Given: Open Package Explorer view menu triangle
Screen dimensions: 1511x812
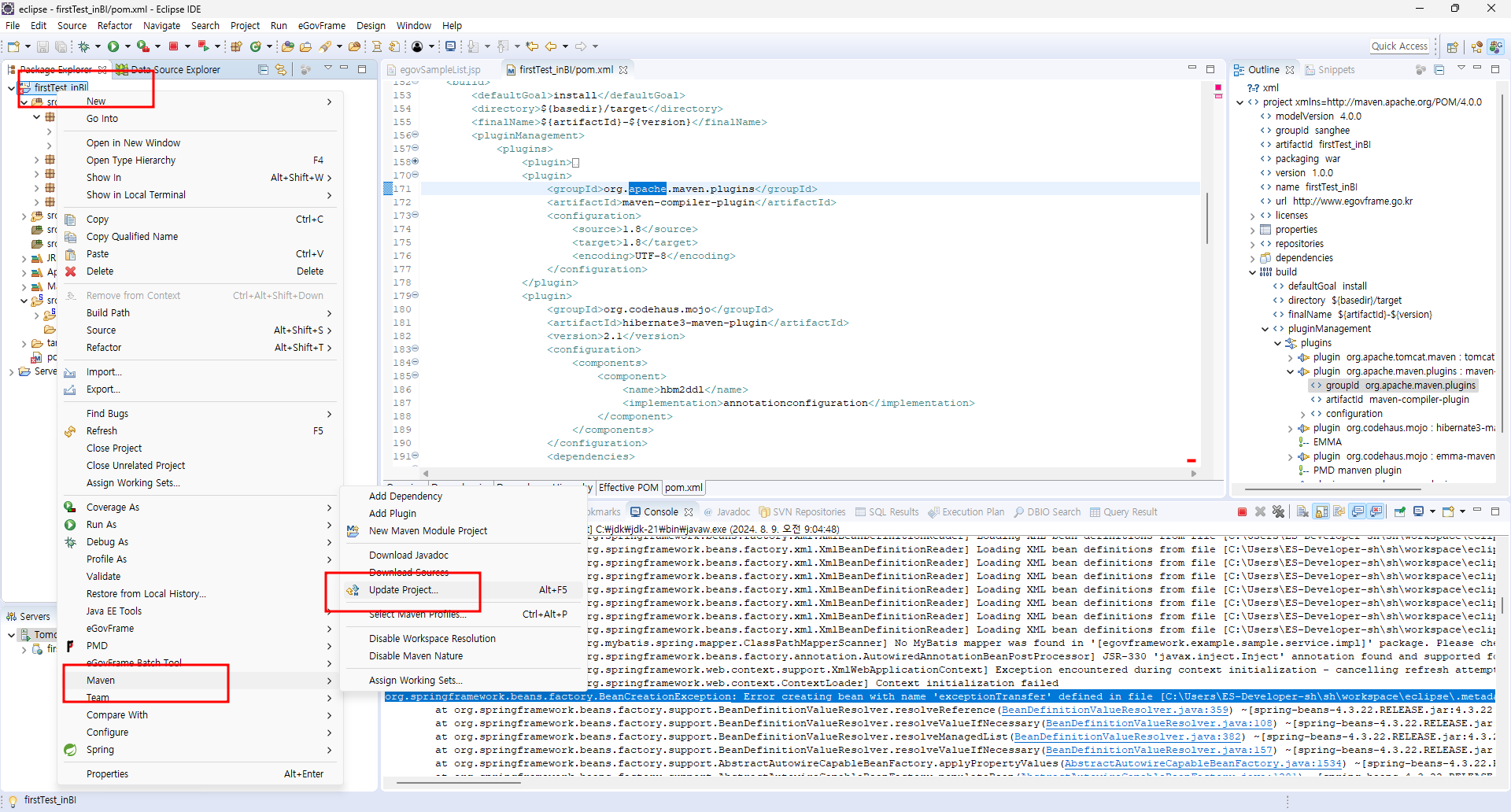Looking at the screenshot, I should pos(327,68).
